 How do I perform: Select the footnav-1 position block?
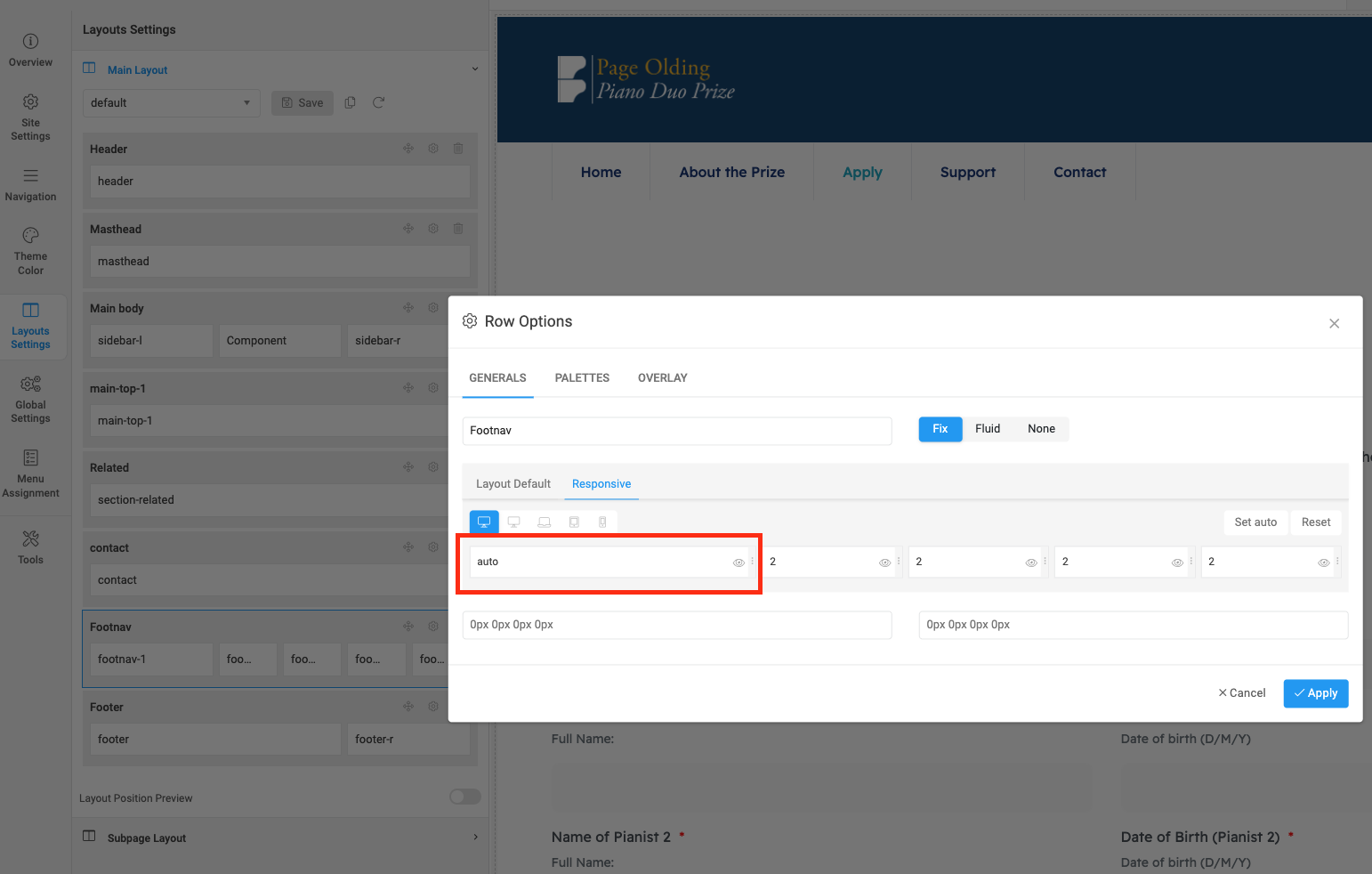point(151,660)
